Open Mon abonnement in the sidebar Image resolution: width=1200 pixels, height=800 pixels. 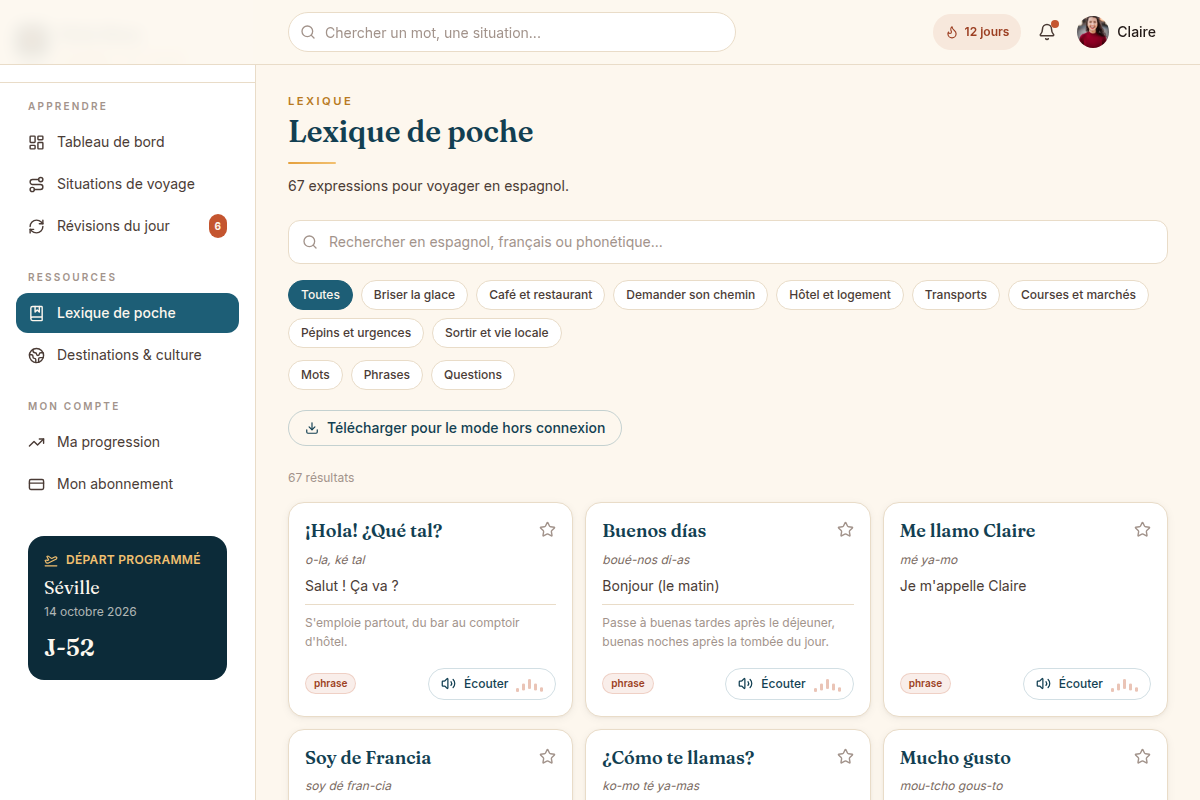[127, 484]
